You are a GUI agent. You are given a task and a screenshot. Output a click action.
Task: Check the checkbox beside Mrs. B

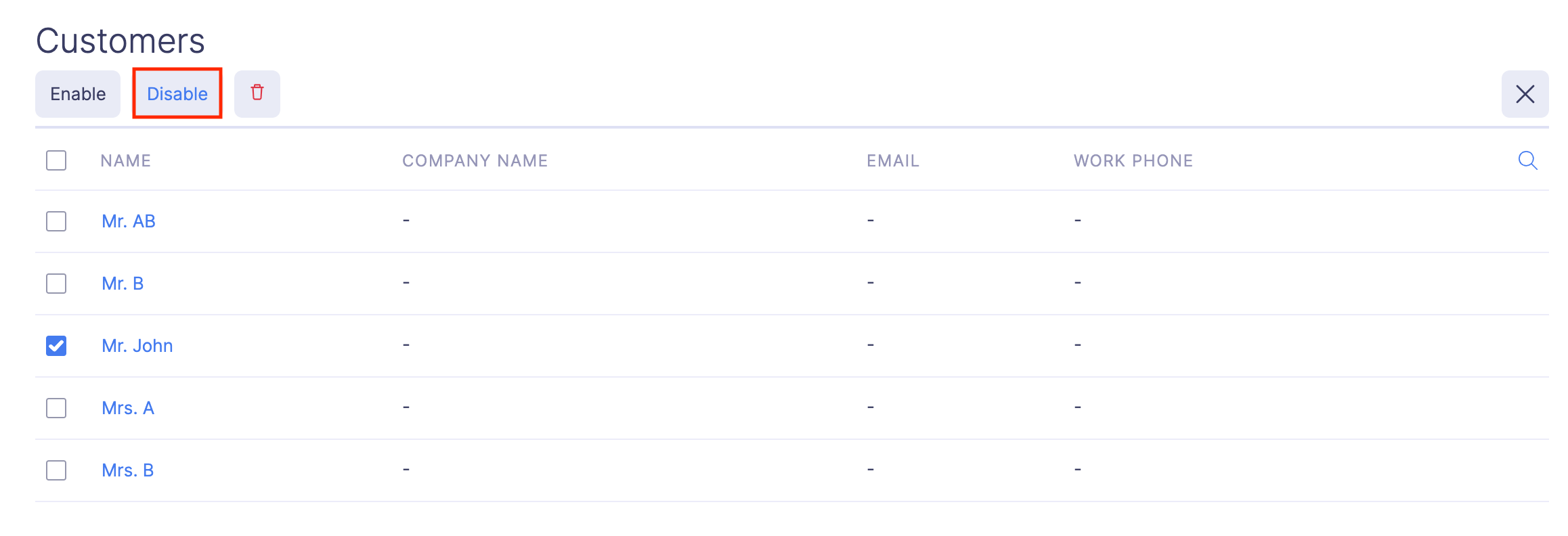click(x=56, y=470)
